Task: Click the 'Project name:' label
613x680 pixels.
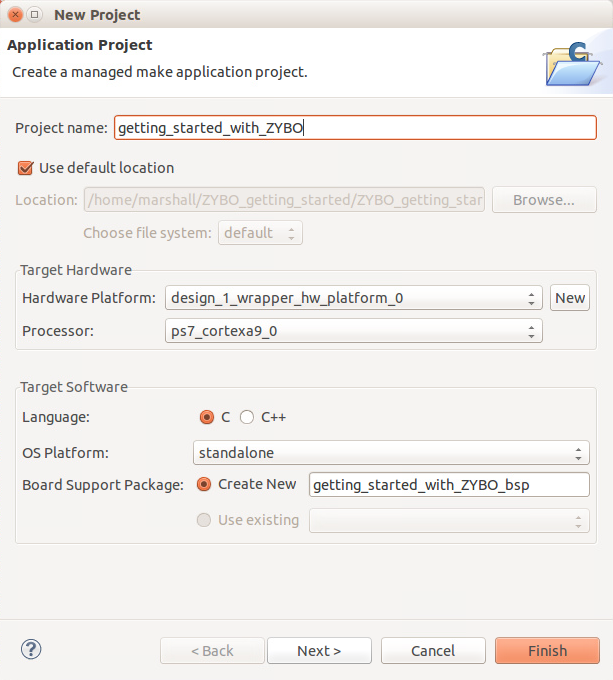Action: [x=61, y=128]
